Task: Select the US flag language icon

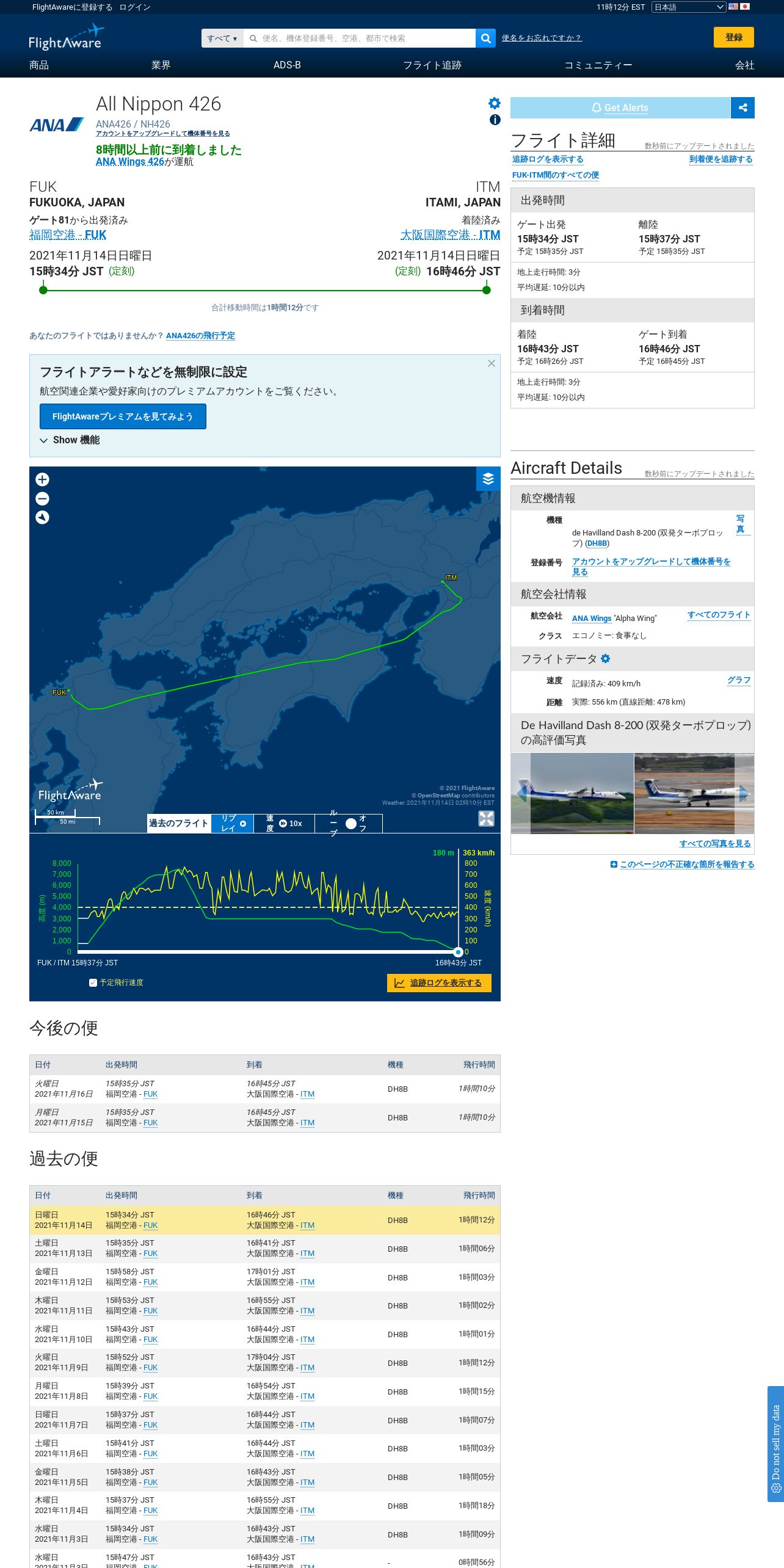Action: 733,7
